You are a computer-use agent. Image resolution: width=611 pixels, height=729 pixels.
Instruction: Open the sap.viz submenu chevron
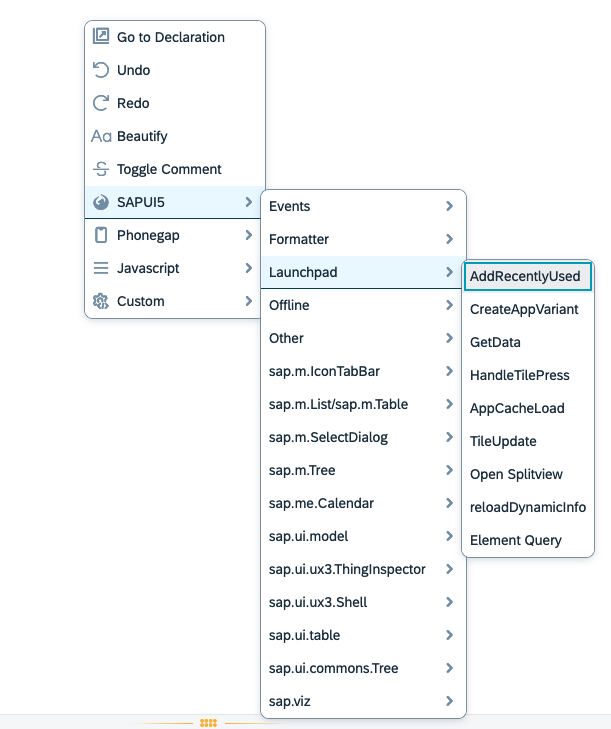pos(450,701)
